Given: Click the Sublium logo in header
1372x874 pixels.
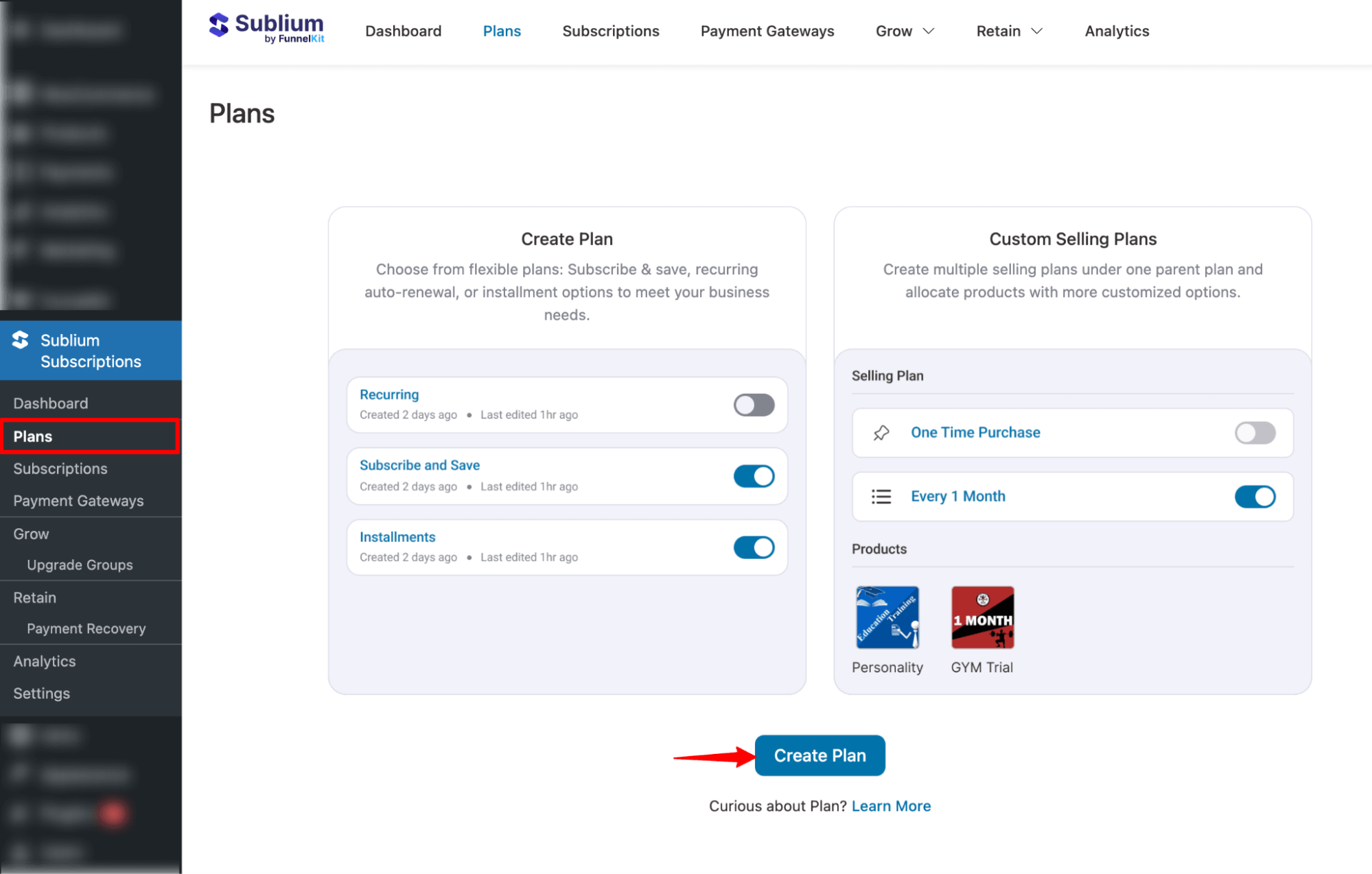Looking at the screenshot, I should (266, 29).
